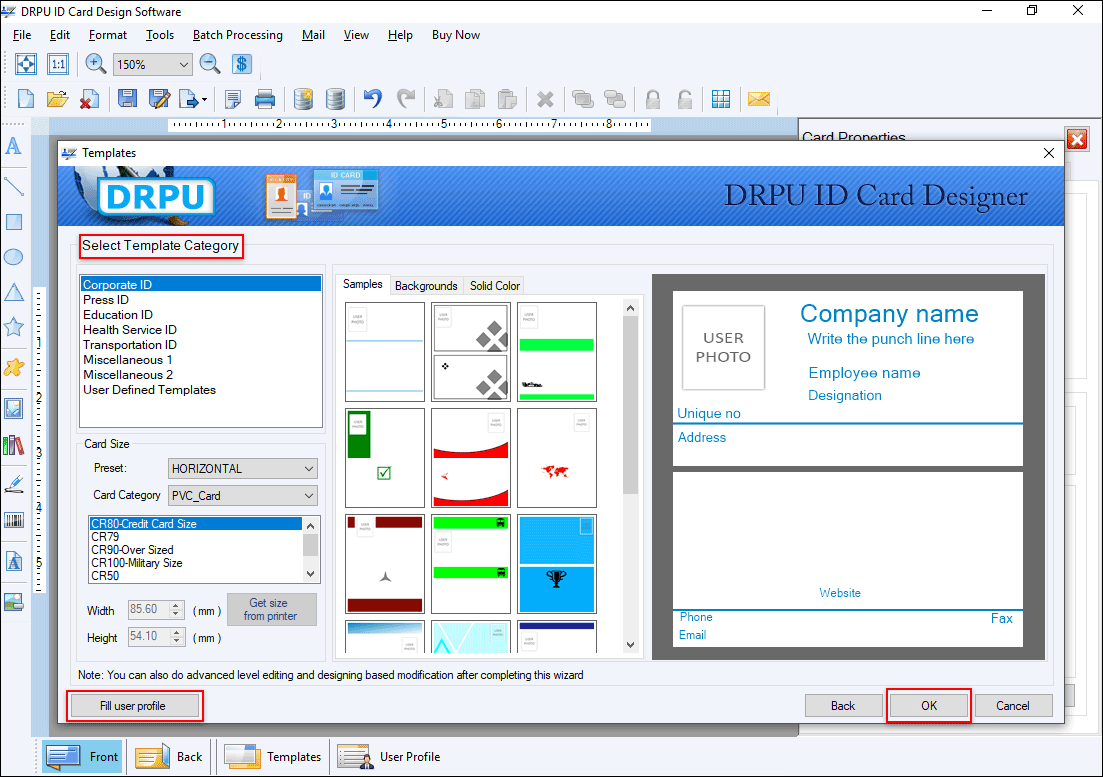Click the delete X icon in toolbar
Screen dimensions: 1103x777
tap(544, 99)
